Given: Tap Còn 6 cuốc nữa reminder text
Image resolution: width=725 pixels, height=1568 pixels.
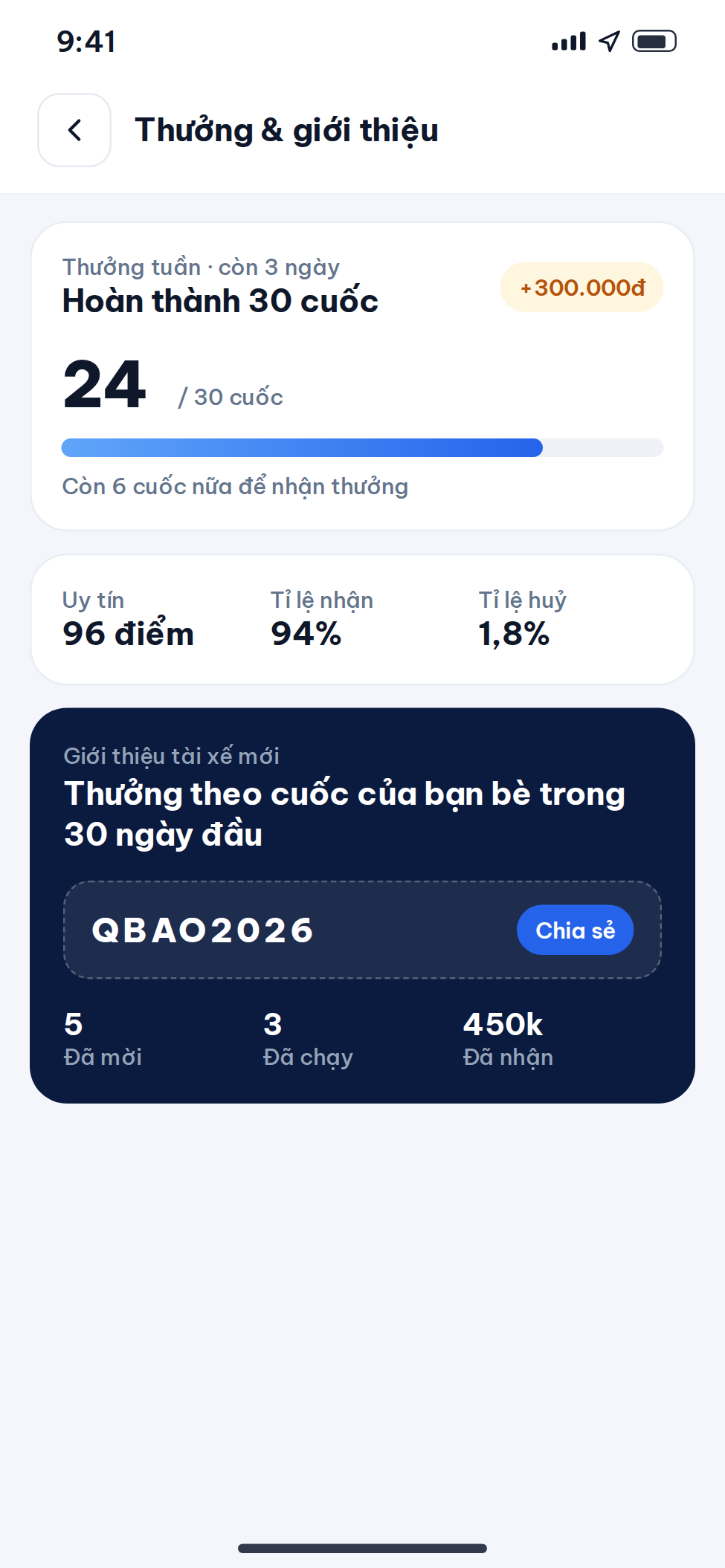Looking at the screenshot, I should (235, 487).
